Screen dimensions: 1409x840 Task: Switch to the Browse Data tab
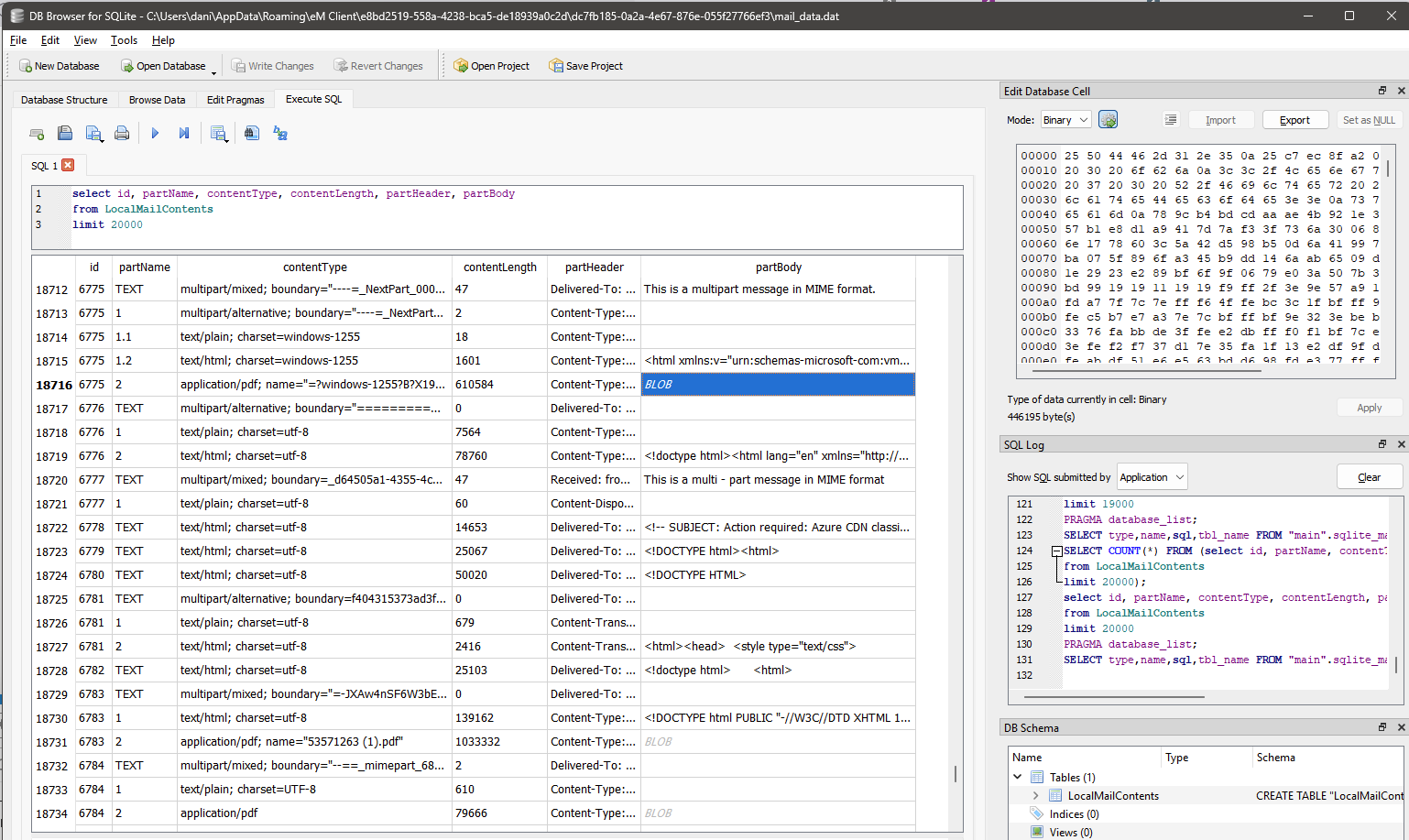click(x=157, y=100)
